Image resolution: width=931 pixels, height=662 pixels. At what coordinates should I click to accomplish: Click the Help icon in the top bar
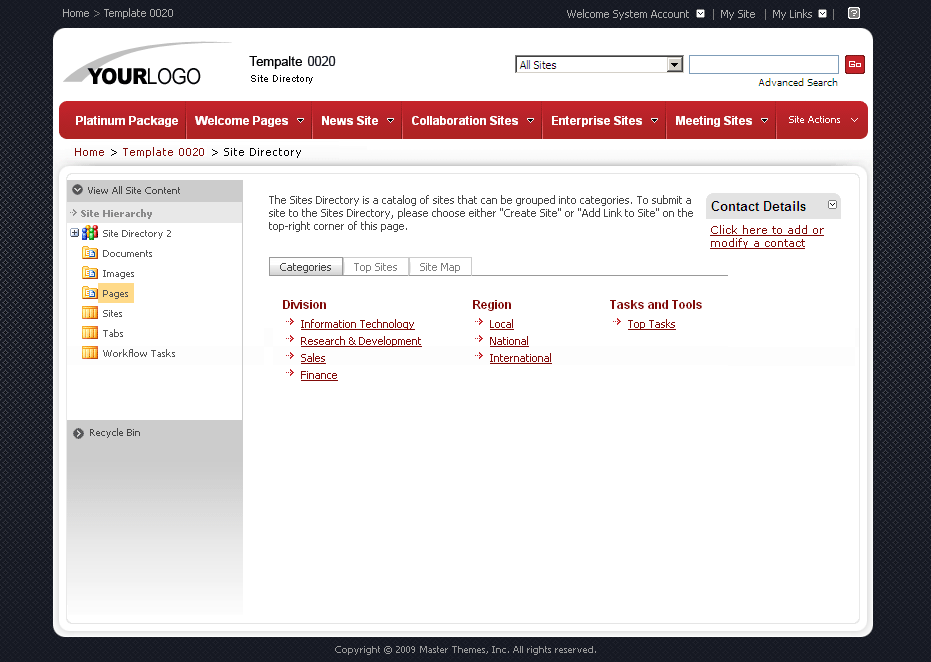click(853, 13)
